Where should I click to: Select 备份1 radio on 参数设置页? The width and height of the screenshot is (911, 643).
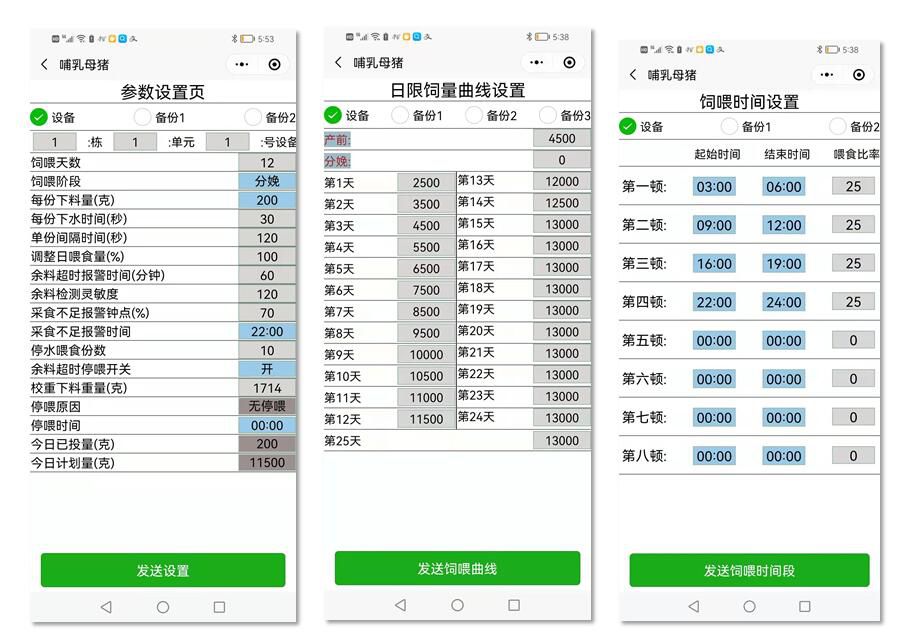click(x=143, y=117)
